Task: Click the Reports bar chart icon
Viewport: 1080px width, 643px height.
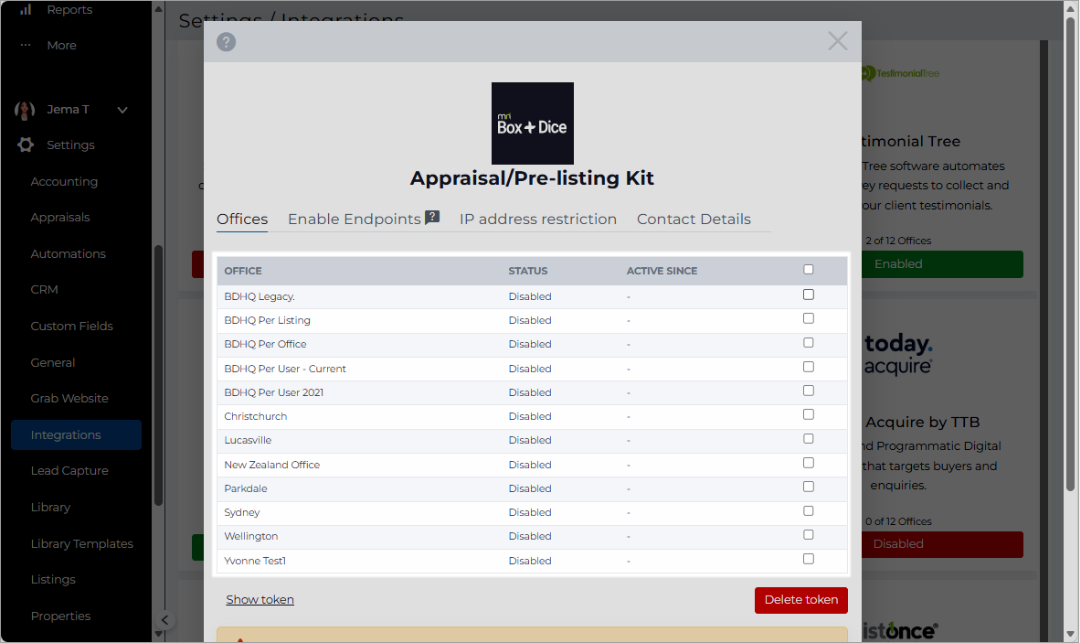Action: click(25, 10)
